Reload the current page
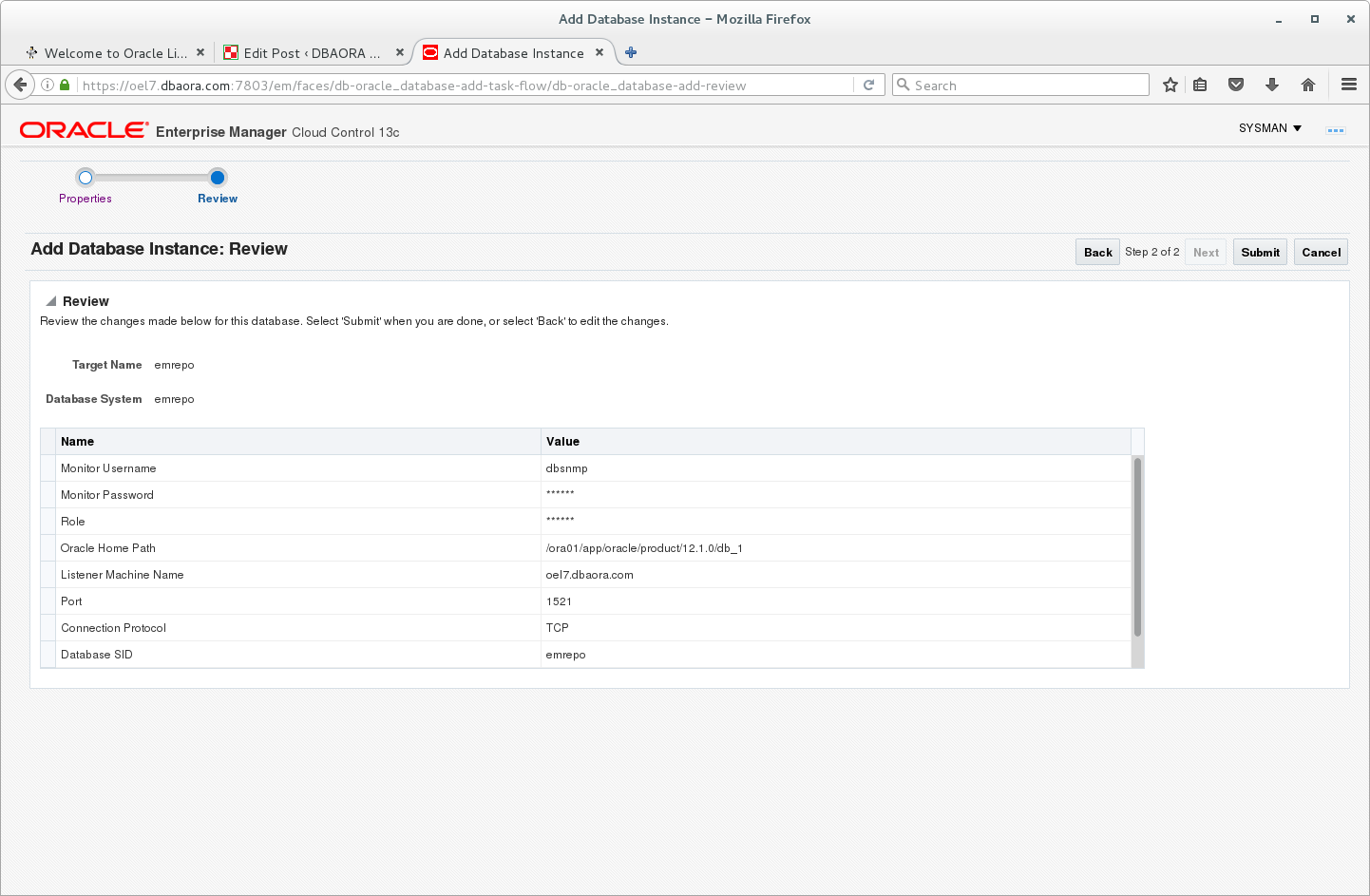Viewport: 1370px width, 896px height. [868, 85]
